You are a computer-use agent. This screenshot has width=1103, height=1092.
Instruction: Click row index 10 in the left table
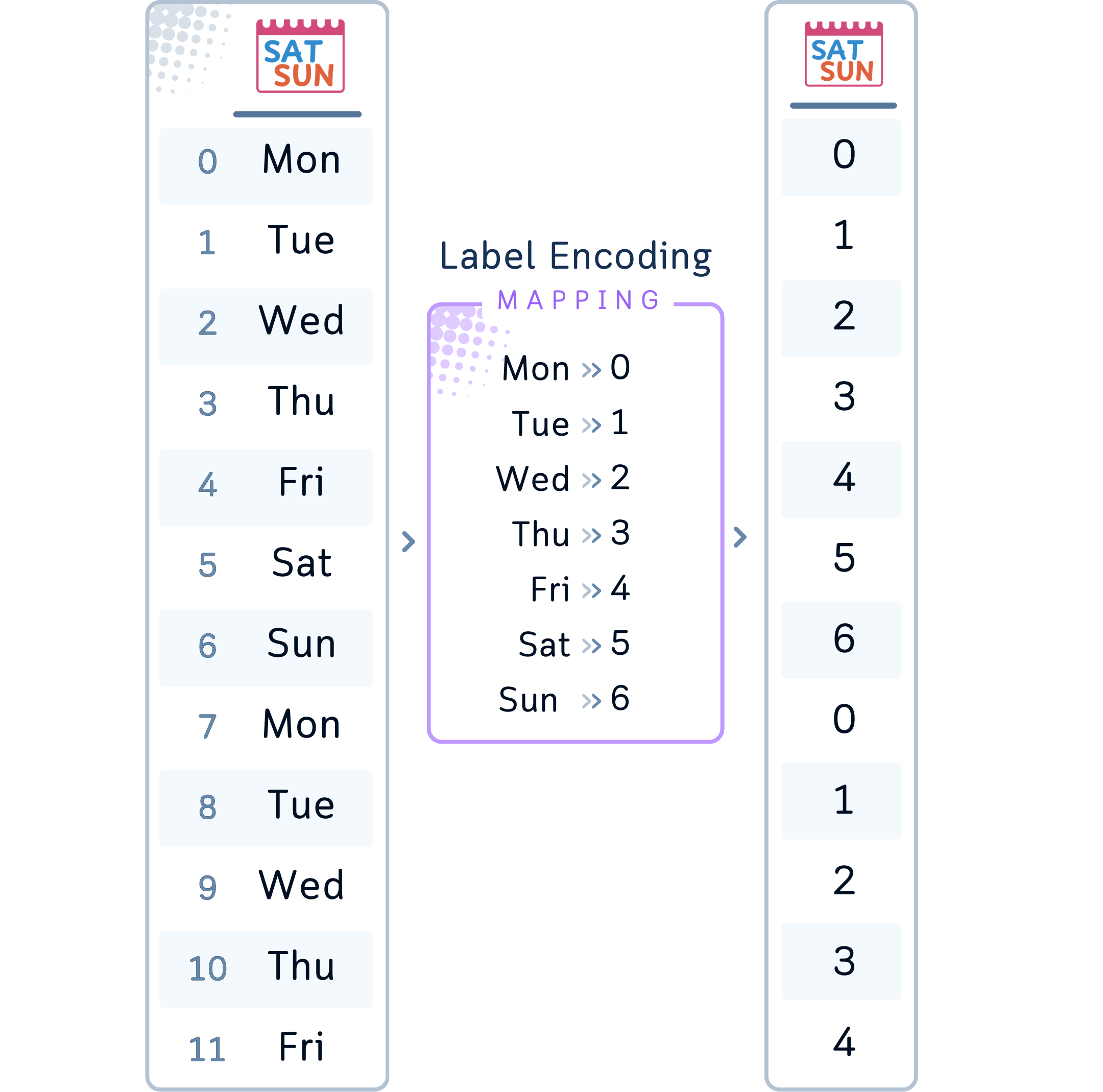[208, 968]
